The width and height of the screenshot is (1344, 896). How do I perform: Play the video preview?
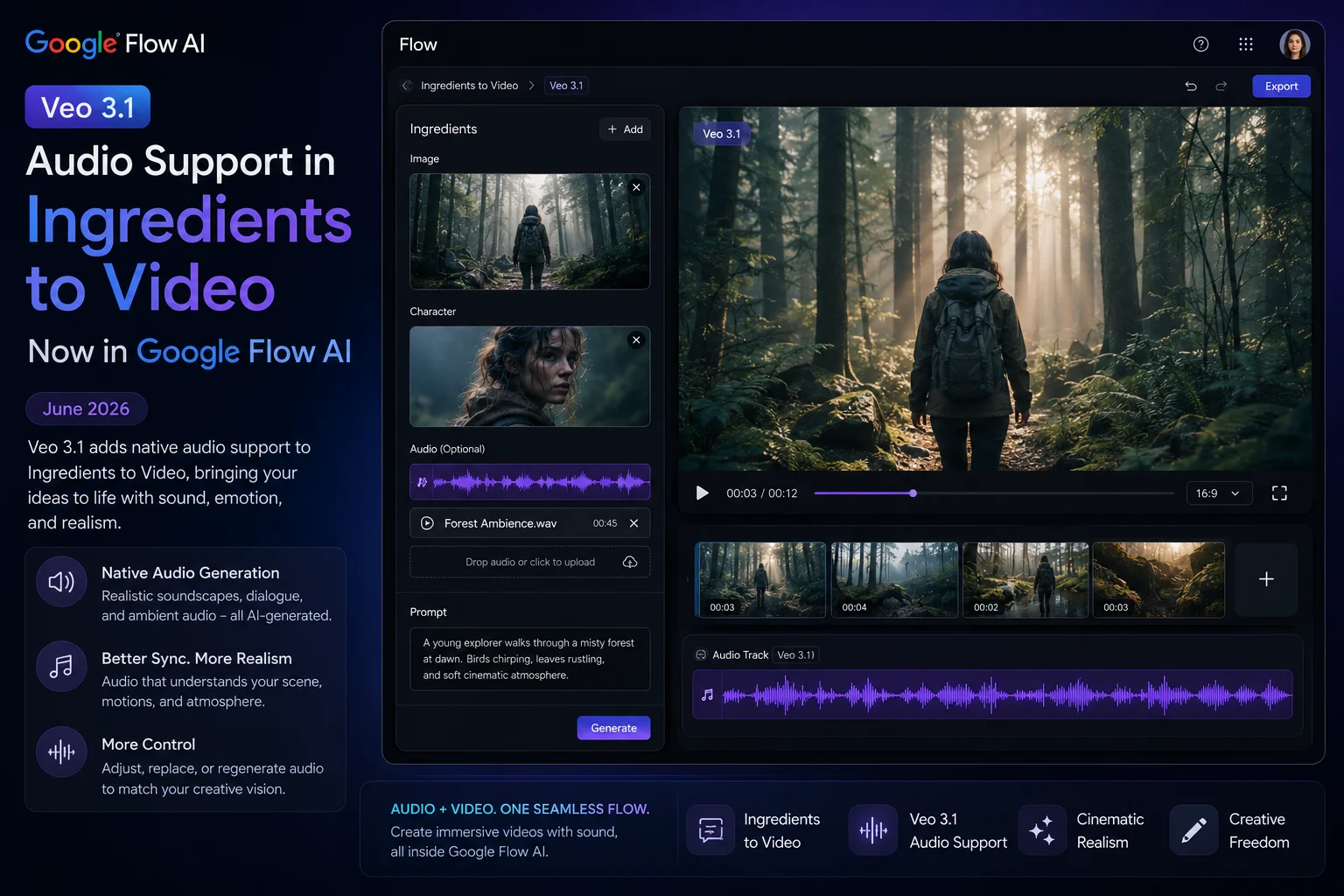(702, 493)
